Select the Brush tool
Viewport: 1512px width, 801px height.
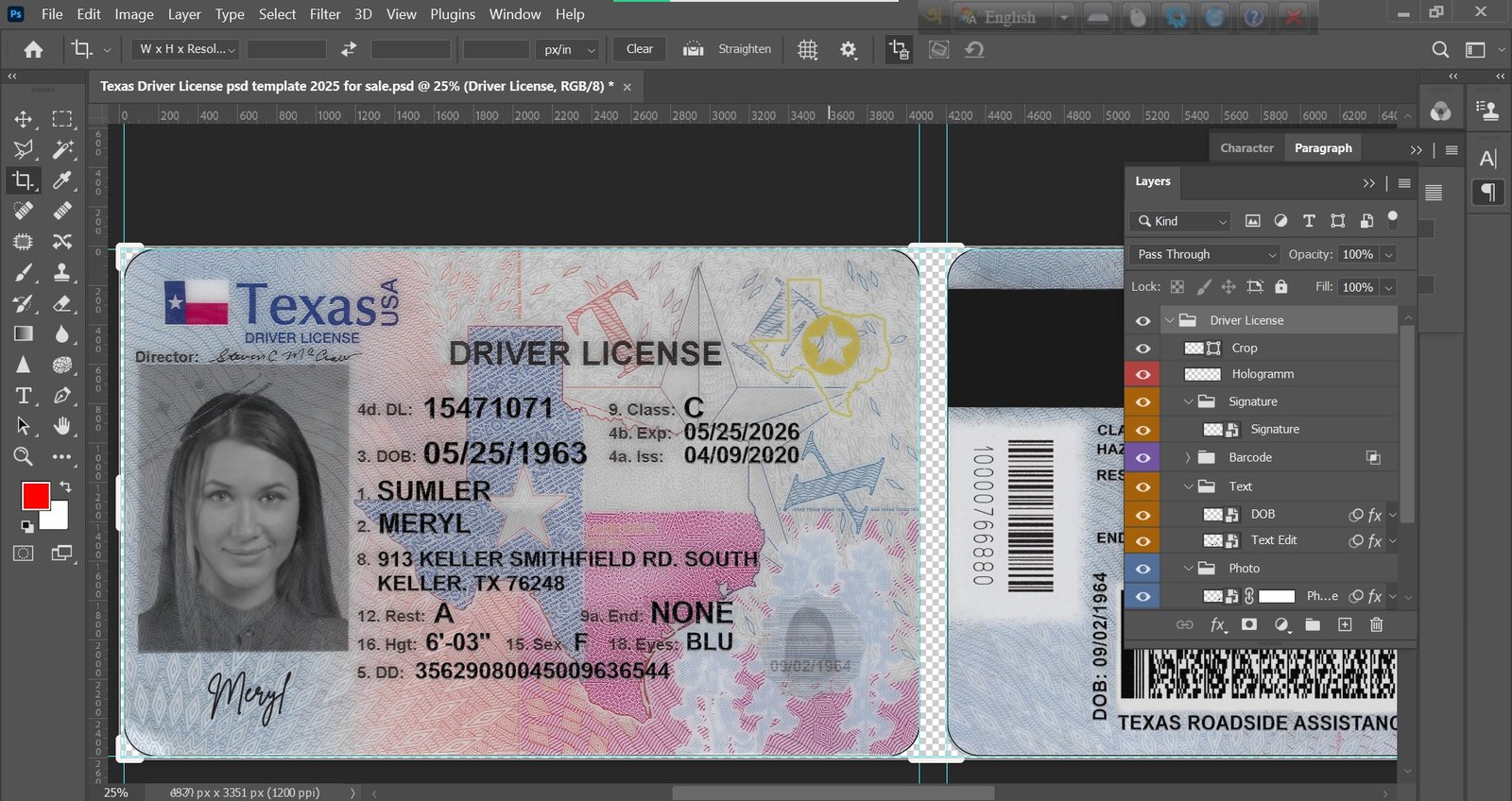[23, 273]
